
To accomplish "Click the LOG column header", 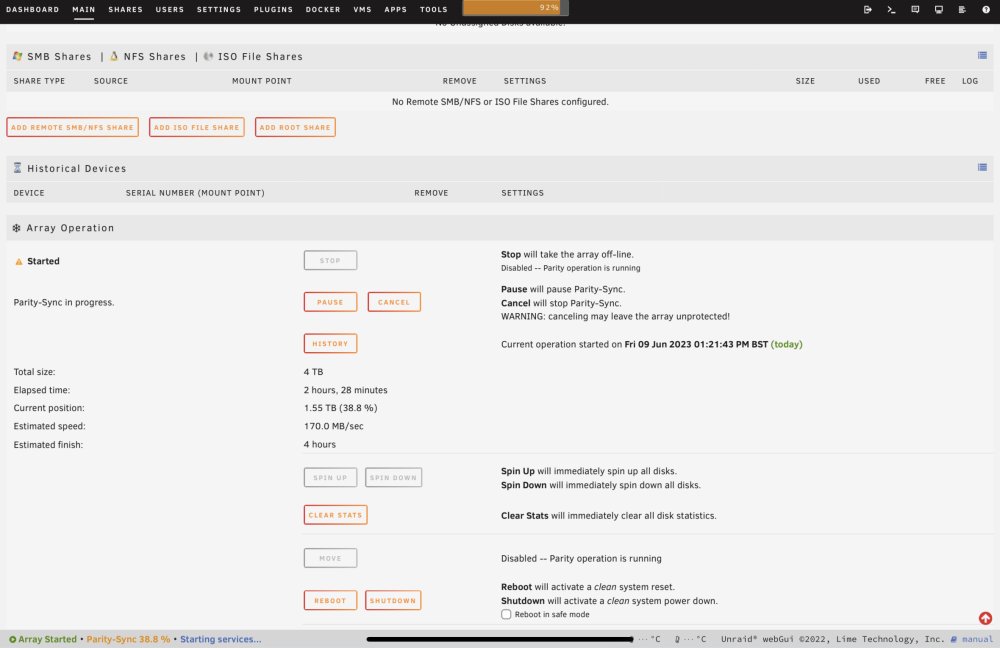I will 970,81.
